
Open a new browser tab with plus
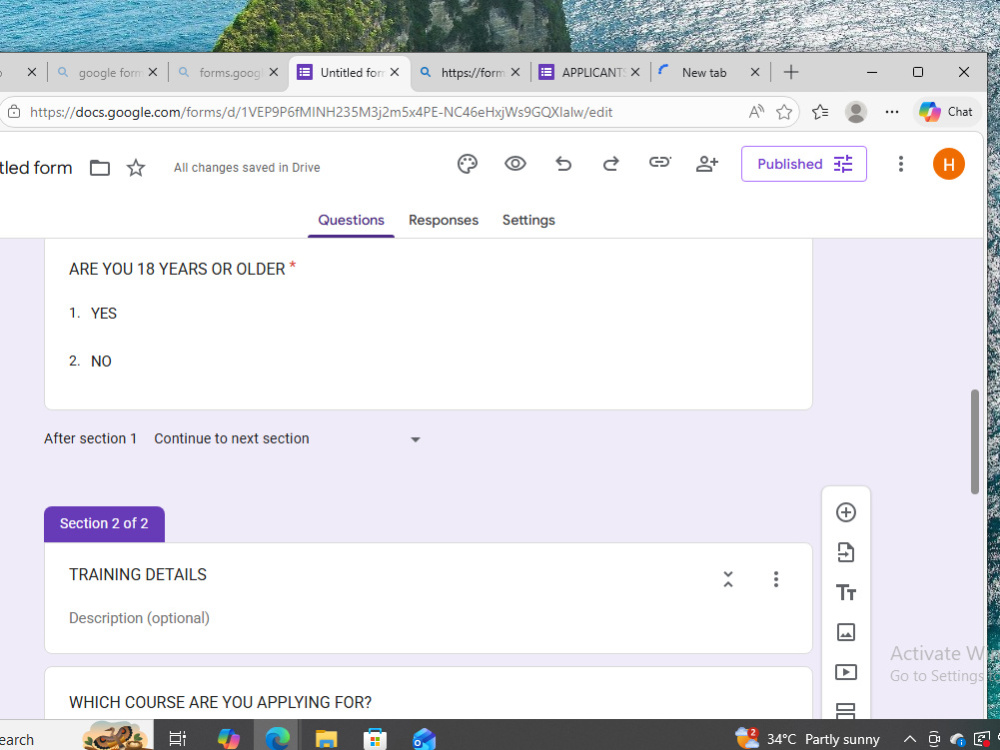click(x=791, y=72)
